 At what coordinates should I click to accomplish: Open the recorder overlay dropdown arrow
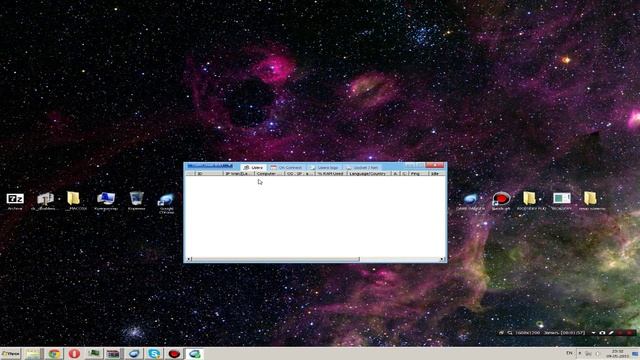[593, 333]
